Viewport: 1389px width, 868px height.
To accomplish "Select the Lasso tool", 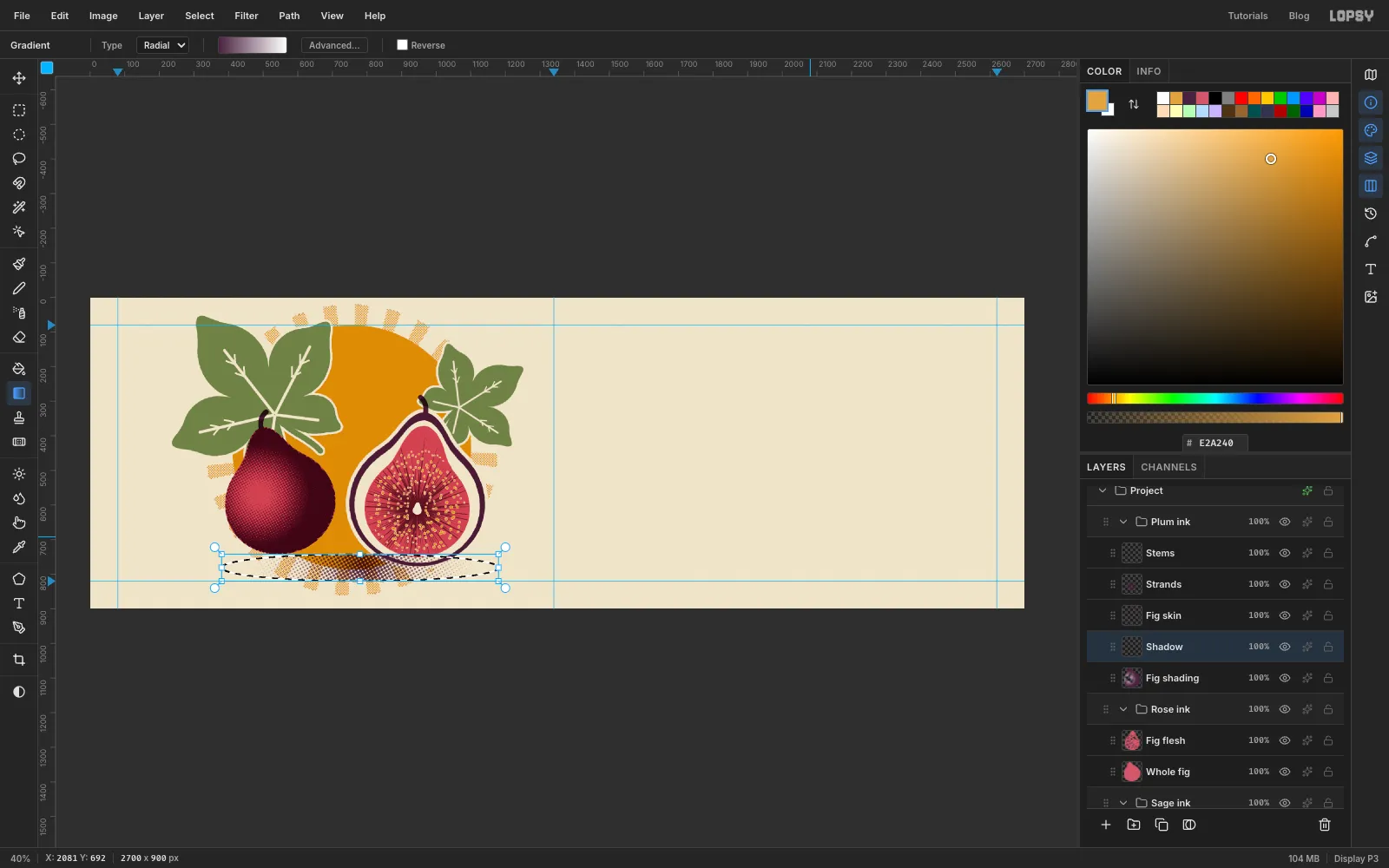I will coord(19,159).
